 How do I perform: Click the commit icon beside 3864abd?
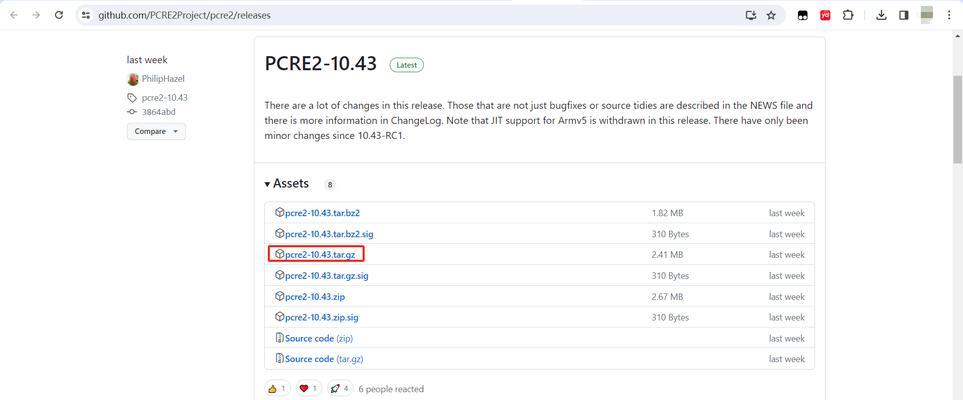click(132, 112)
